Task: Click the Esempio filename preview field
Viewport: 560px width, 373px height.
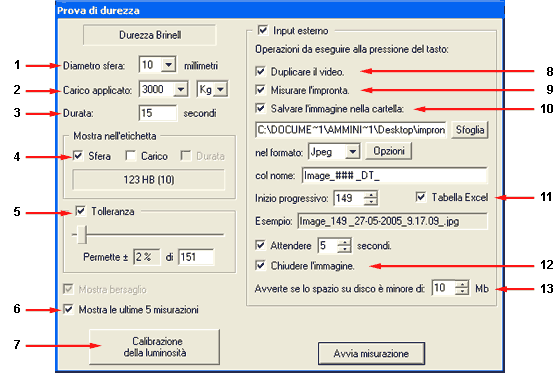Action: (392, 222)
